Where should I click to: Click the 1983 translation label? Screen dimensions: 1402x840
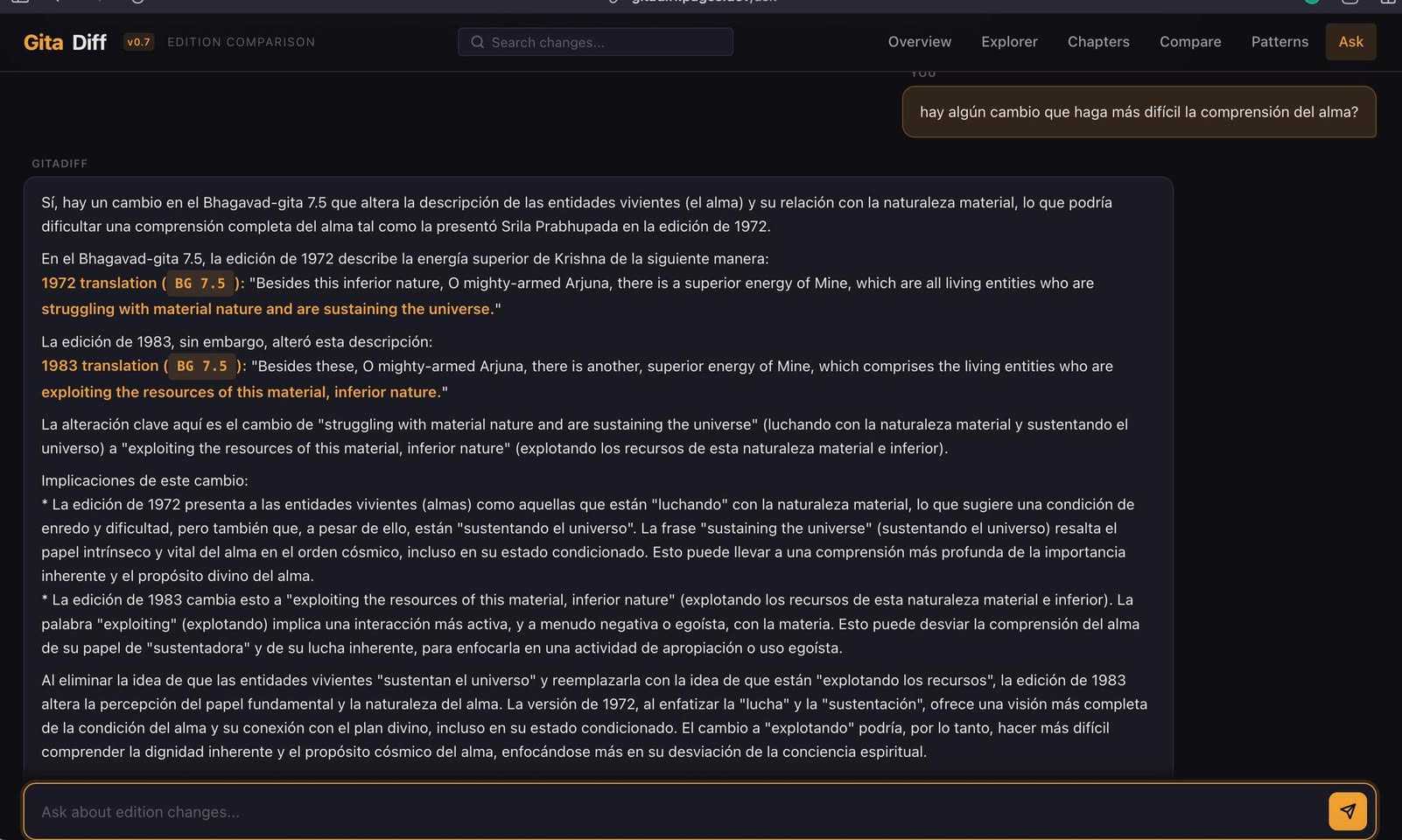click(99, 367)
